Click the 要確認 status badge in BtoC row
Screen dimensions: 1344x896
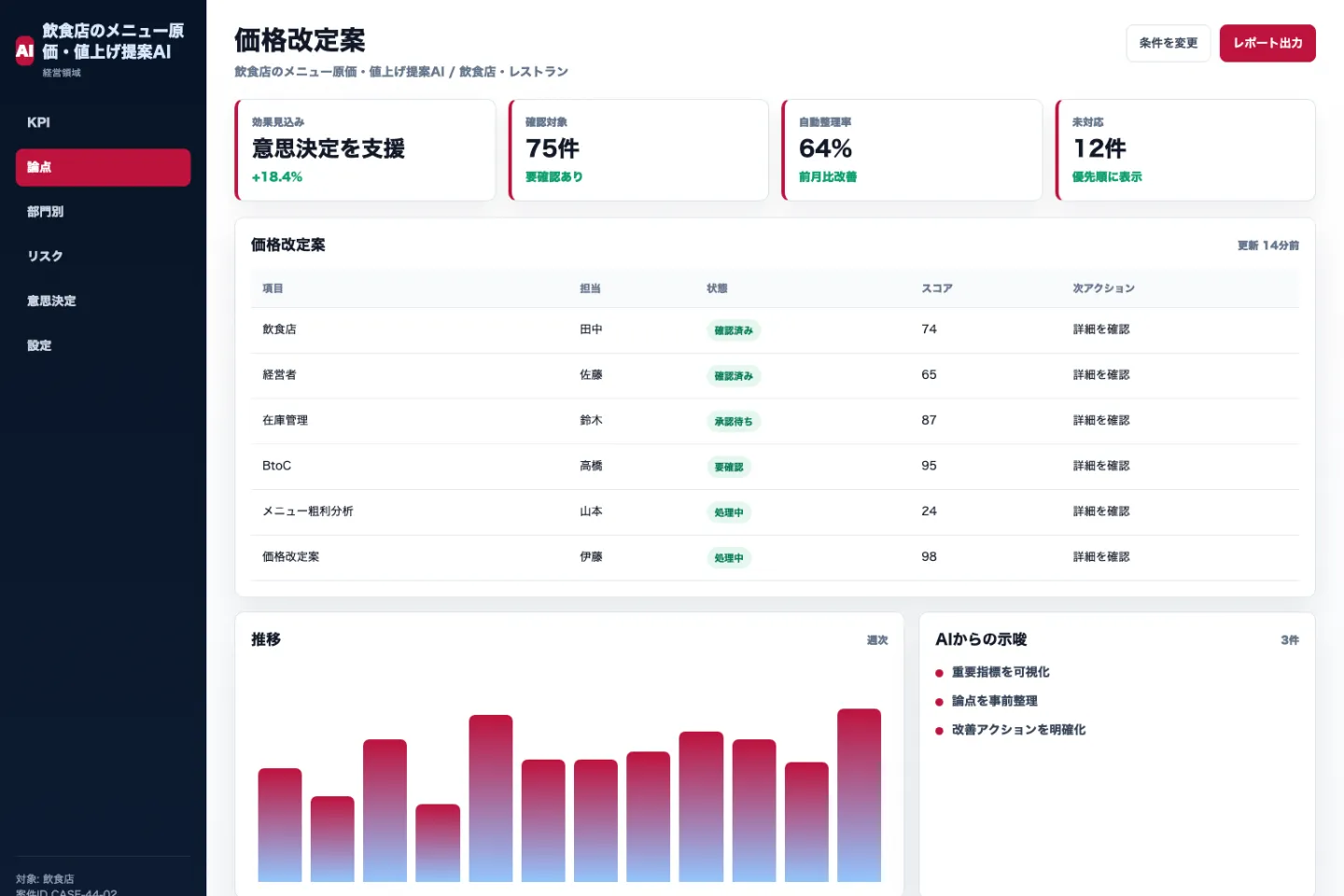pos(729,467)
